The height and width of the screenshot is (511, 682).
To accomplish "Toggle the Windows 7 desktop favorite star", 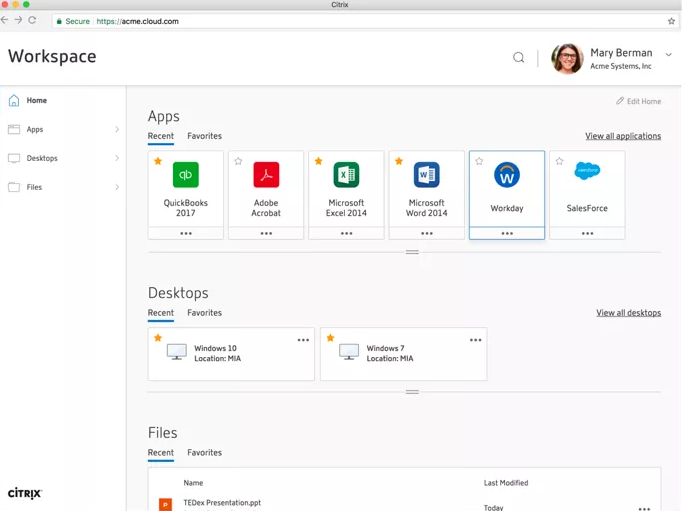I will click(331, 338).
